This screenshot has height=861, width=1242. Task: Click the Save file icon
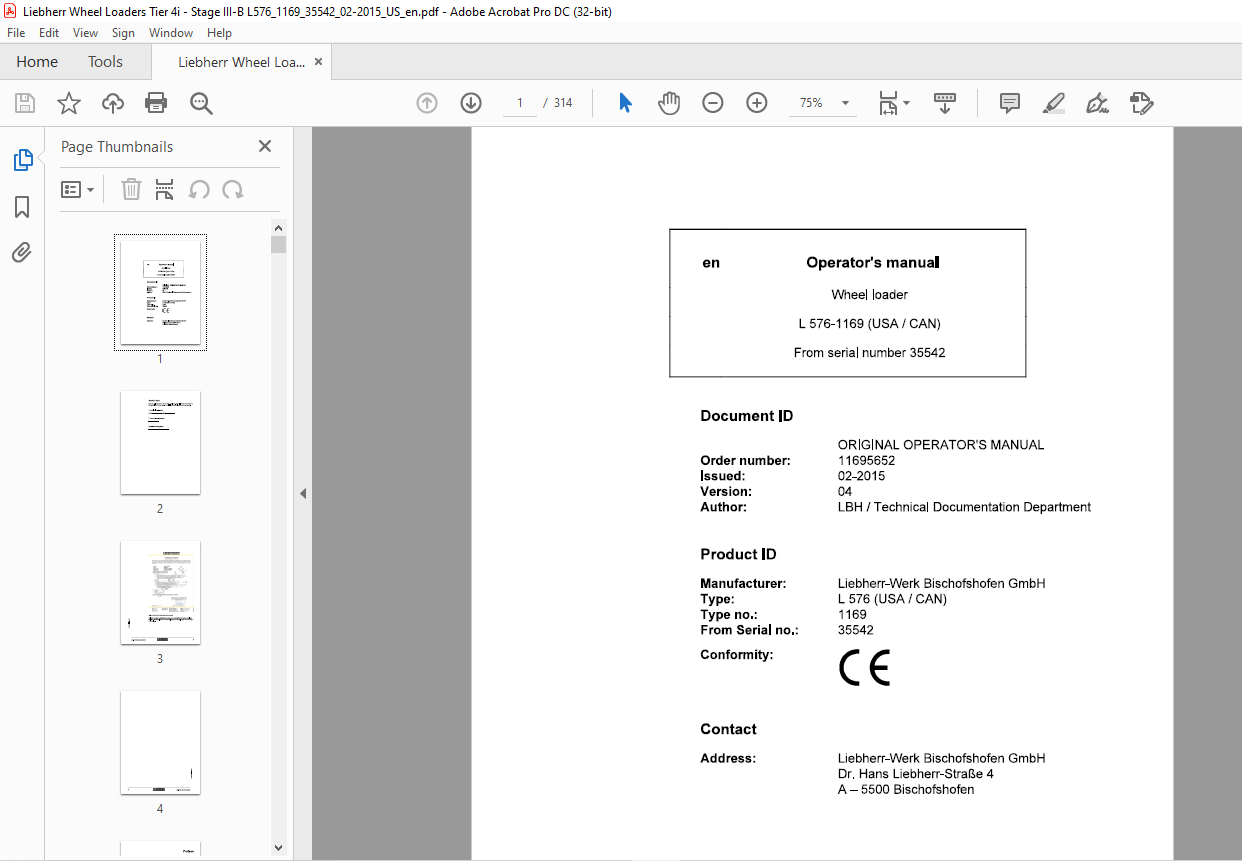pyautogui.click(x=25, y=103)
